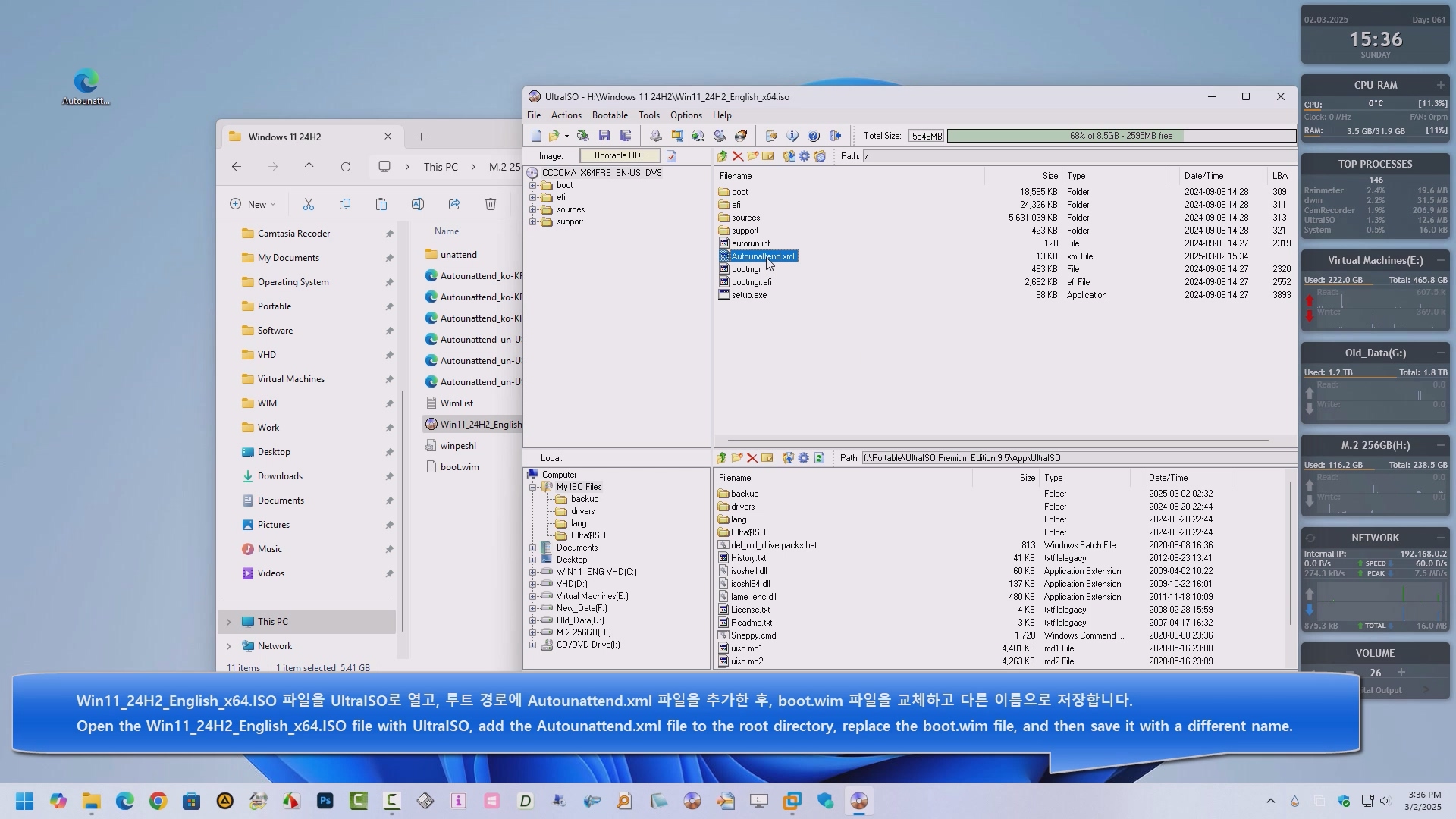Open the Bootable menu in UltraISO
The height and width of the screenshot is (819, 1456).
tap(609, 115)
